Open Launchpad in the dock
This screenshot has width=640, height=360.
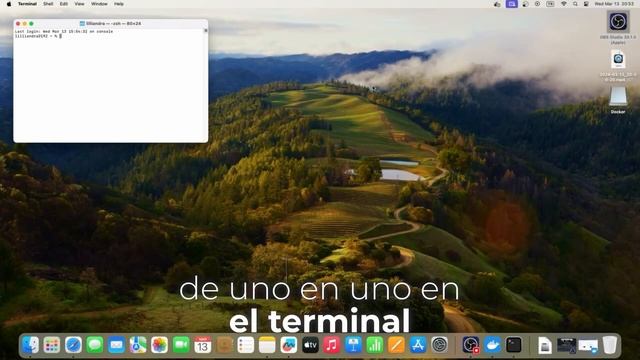point(52,345)
